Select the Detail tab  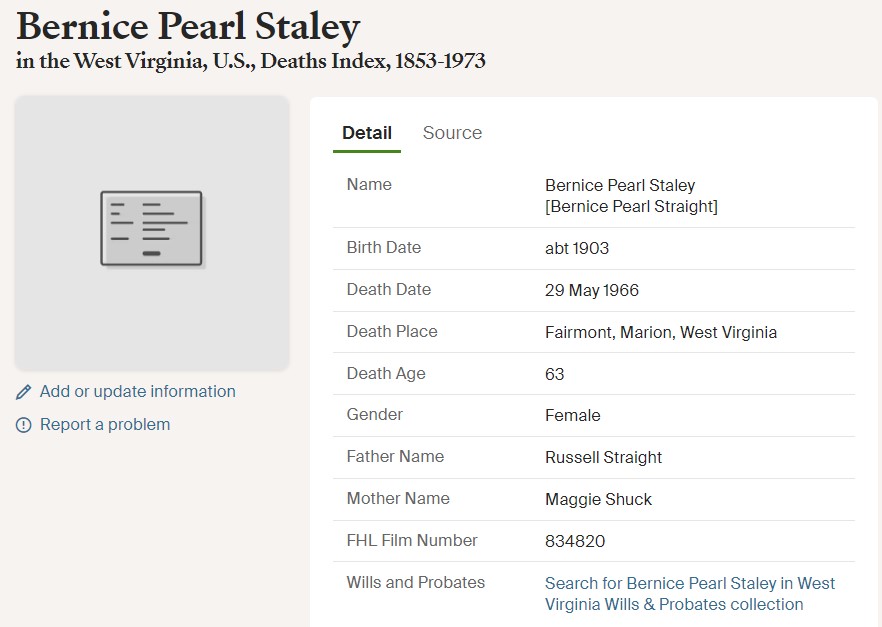(x=367, y=133)
